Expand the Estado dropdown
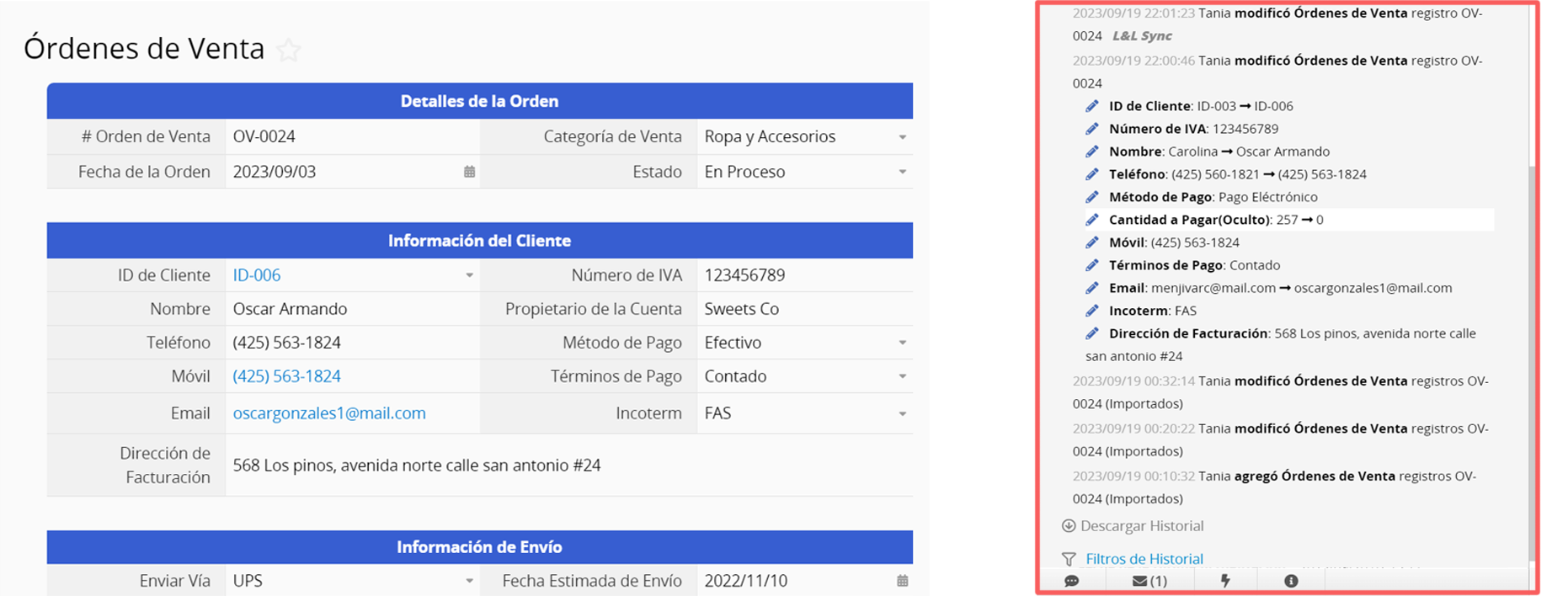1568x596 pixels. coord(902,172)
